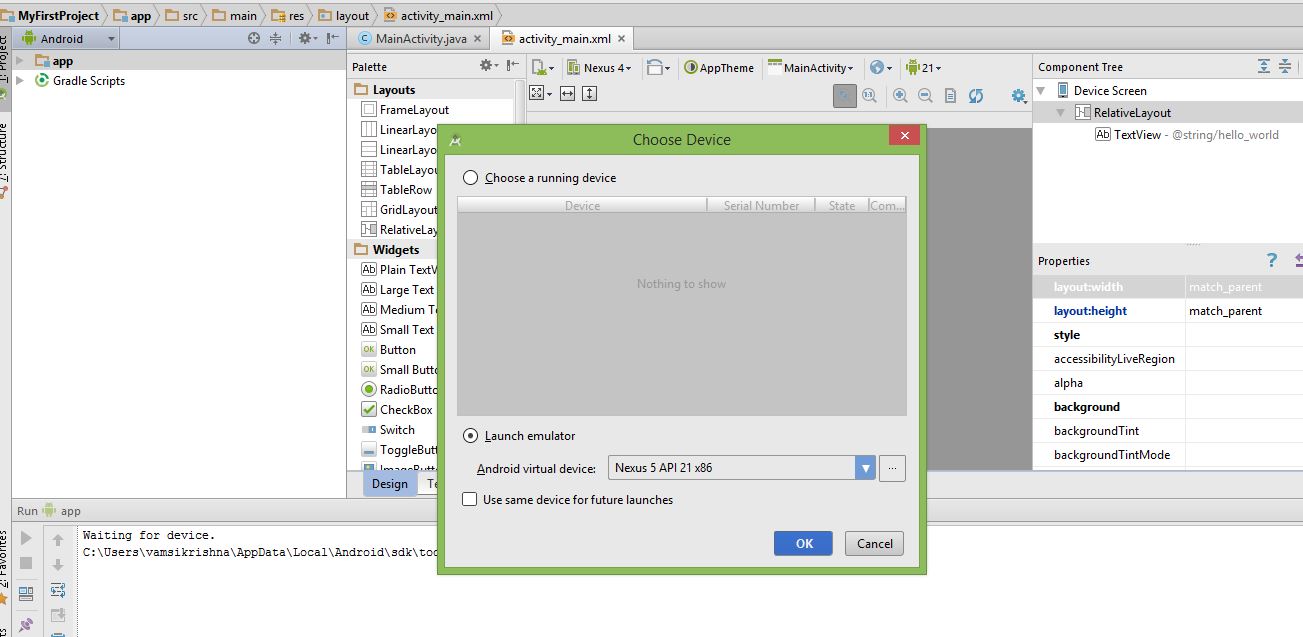Pin the Run tab
Viewport: 1303px width, 637px height.
coord(27,625)
